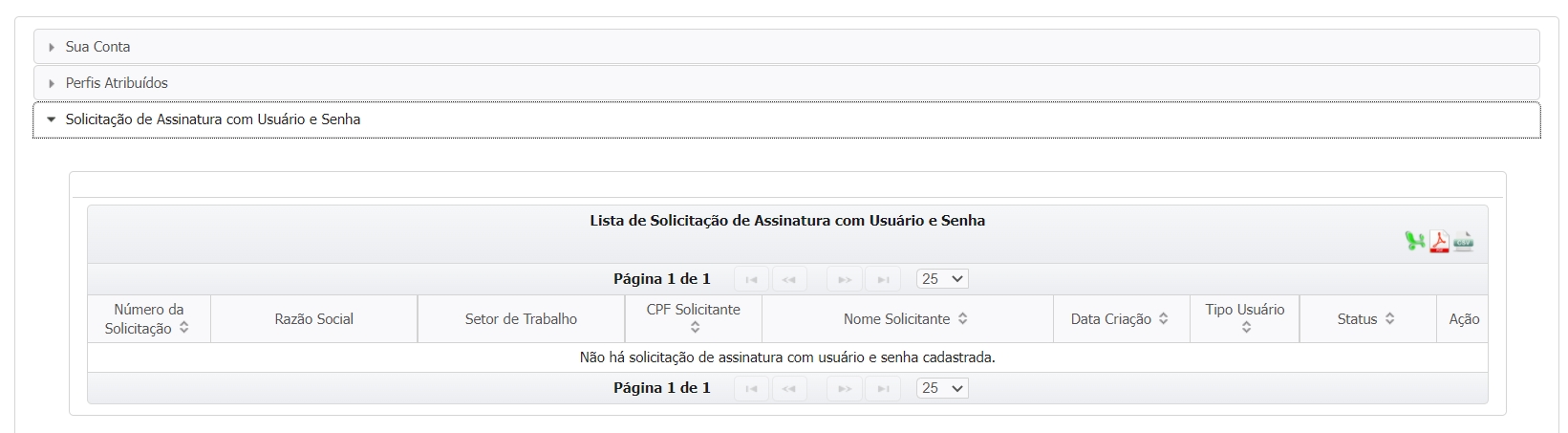The height and width of the screenshot is (433, 1568).
Task: Collapse Solicitação de Assinatura com Usuário e Senha
Action: tap(212, 119)
